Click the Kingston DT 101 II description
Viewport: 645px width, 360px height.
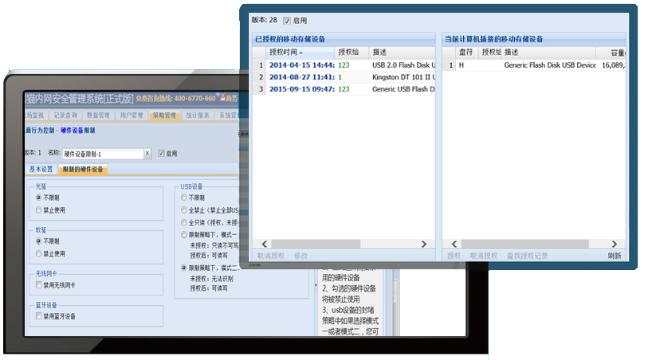coord(404,77)
